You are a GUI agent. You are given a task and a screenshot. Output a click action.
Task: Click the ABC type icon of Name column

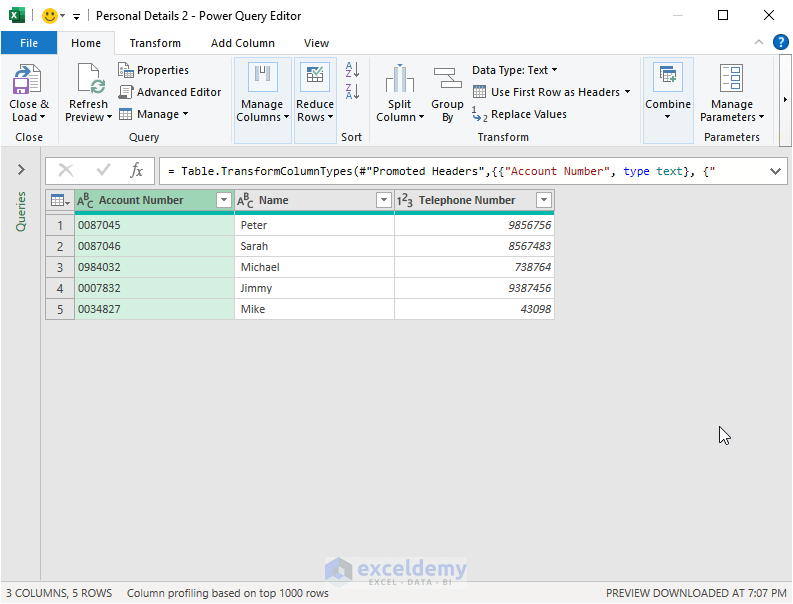245,200
